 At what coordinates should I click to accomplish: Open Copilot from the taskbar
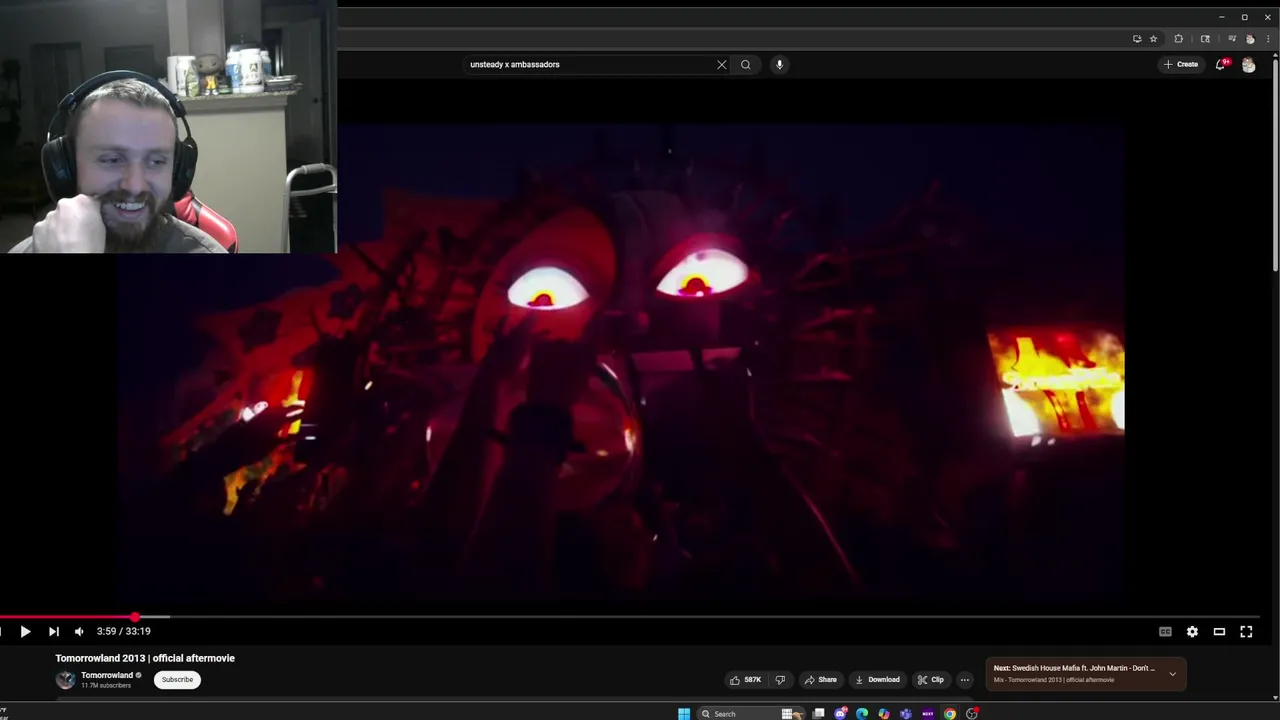click(x=884, y=714)
